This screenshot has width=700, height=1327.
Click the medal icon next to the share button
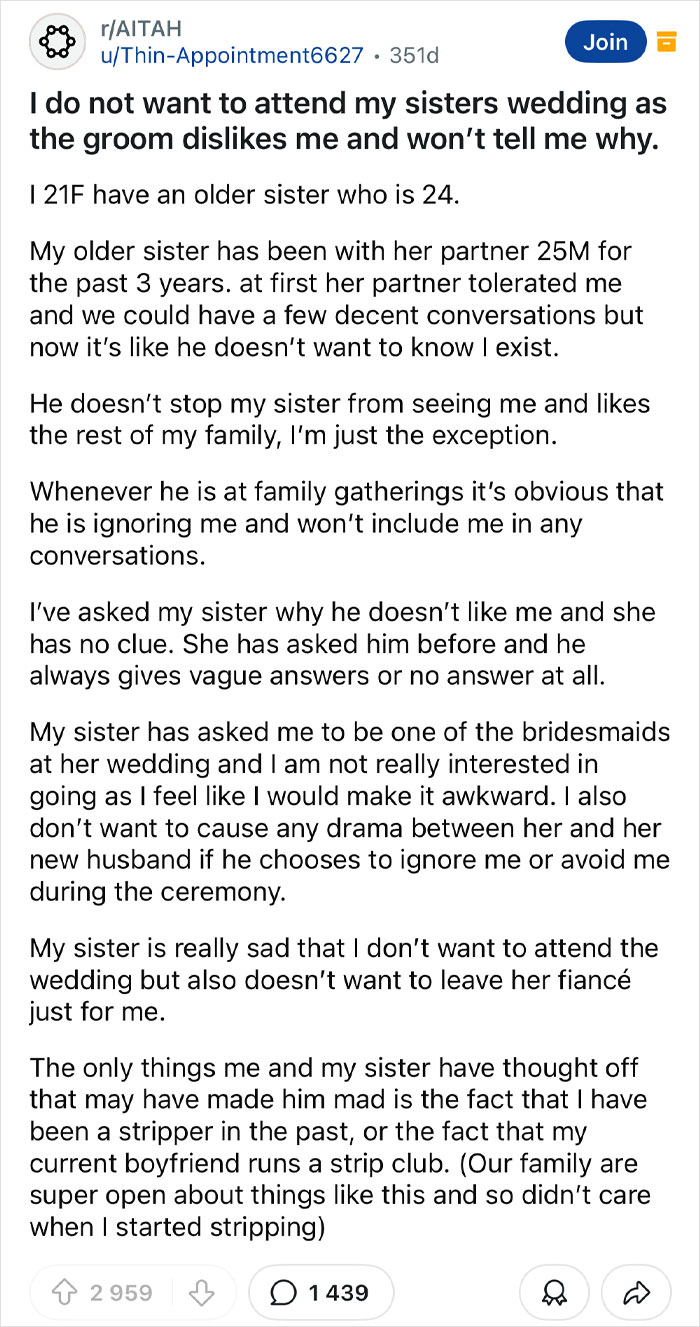click(x=555, y=1292)
